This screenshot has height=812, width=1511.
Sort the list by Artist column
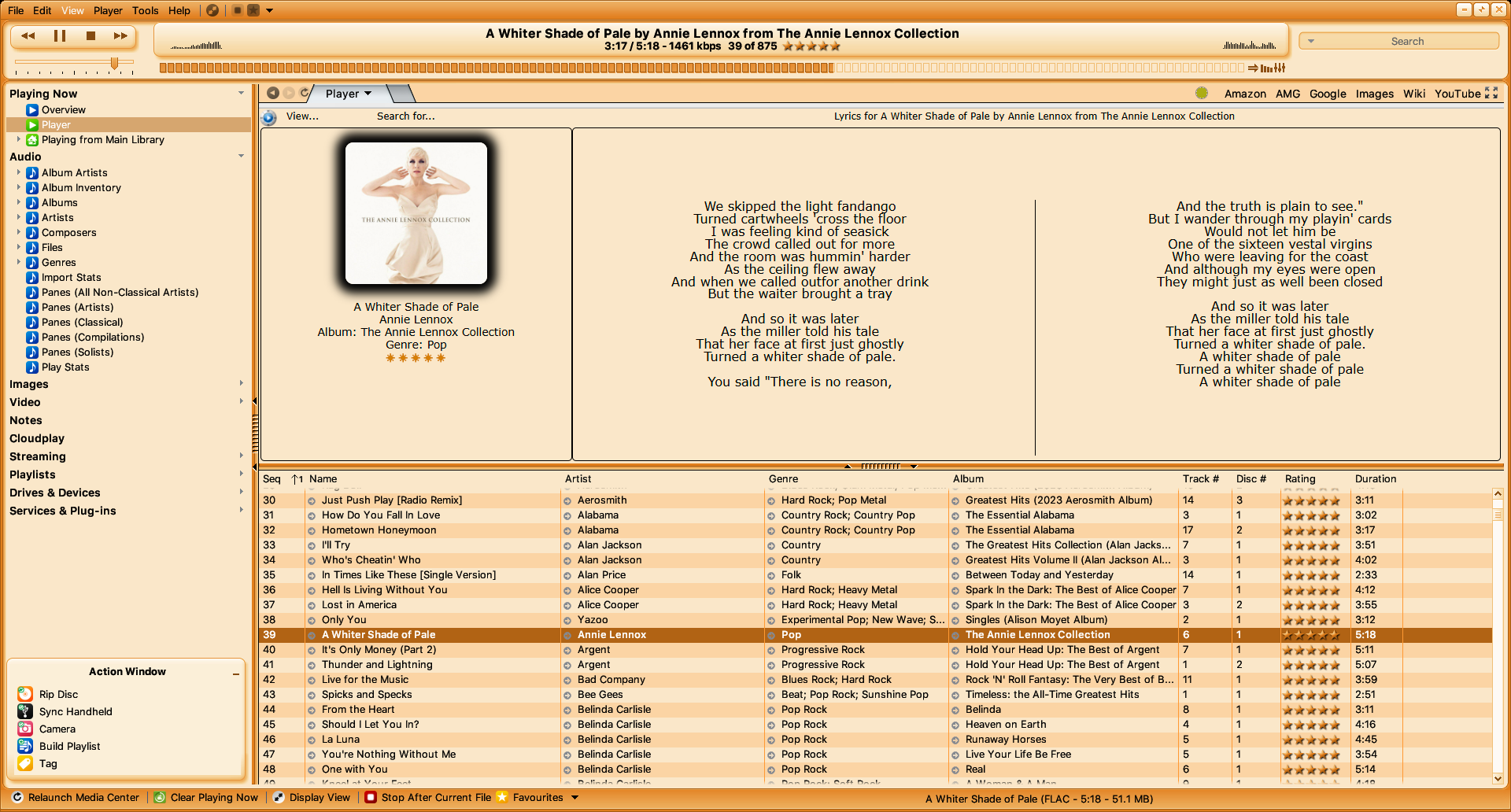pos(578,478)
